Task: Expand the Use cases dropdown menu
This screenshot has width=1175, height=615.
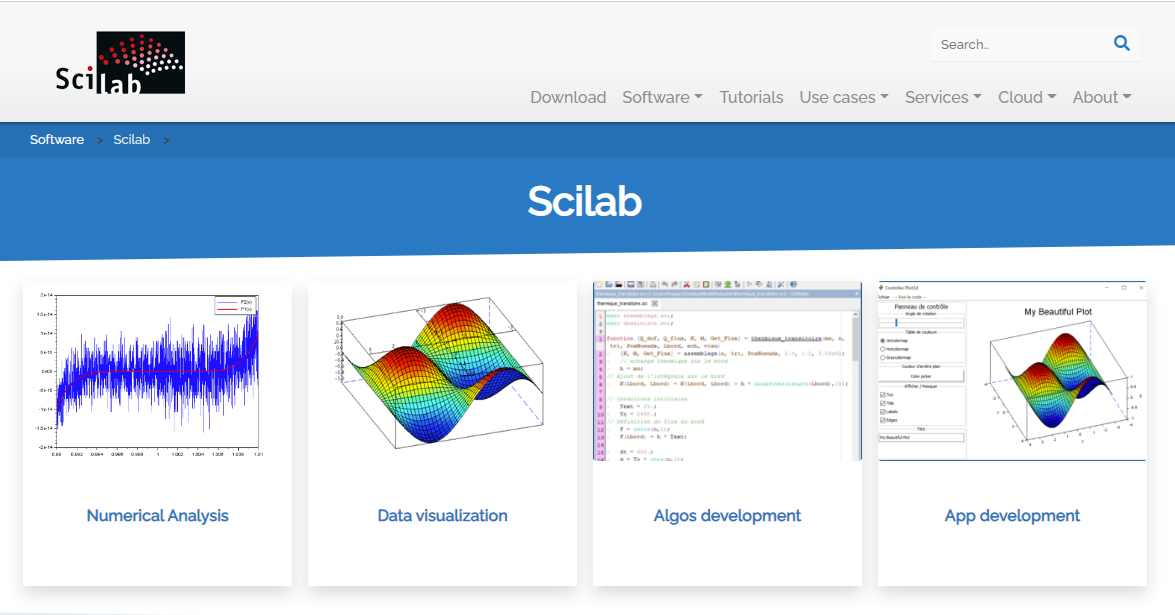Action: pyautogui.click(x=844, y=97)
